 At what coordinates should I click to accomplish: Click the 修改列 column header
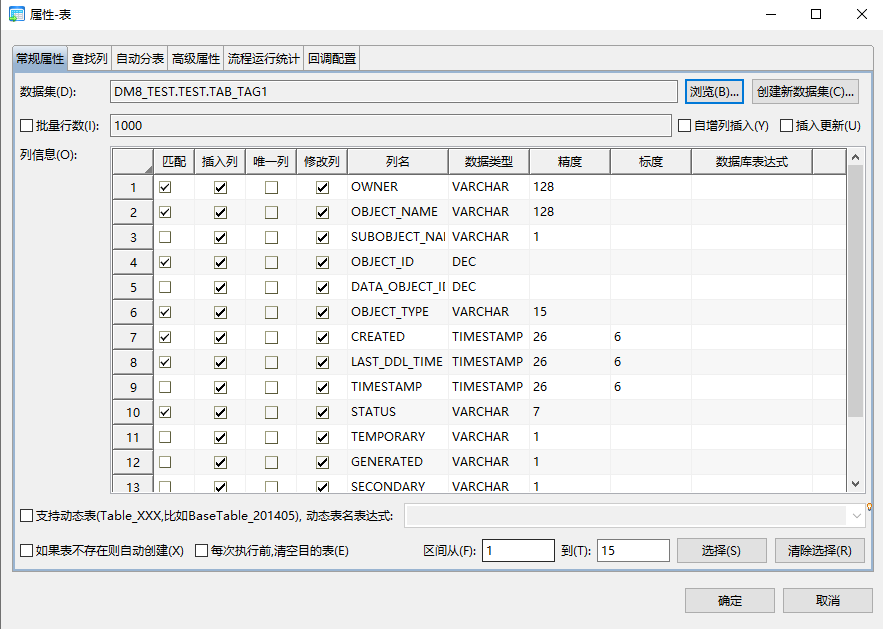click(x=322, y=162)
